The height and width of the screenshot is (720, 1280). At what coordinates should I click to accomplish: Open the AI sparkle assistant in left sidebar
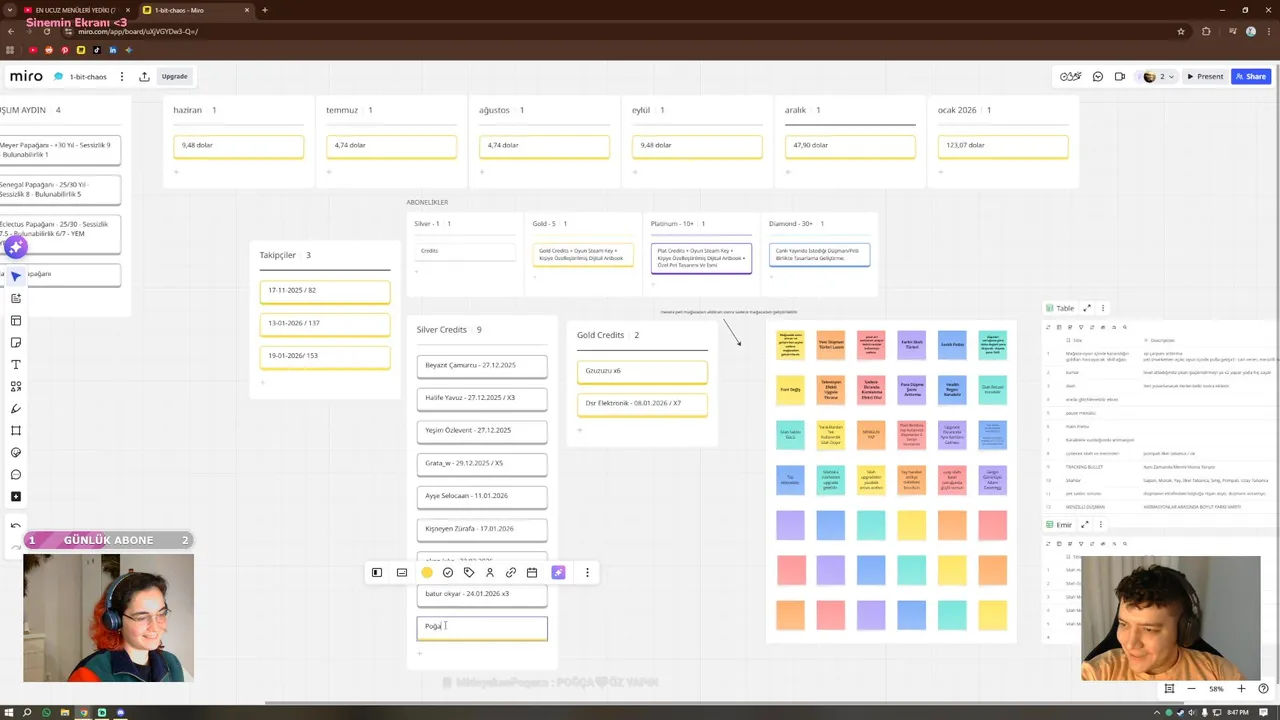16,246
